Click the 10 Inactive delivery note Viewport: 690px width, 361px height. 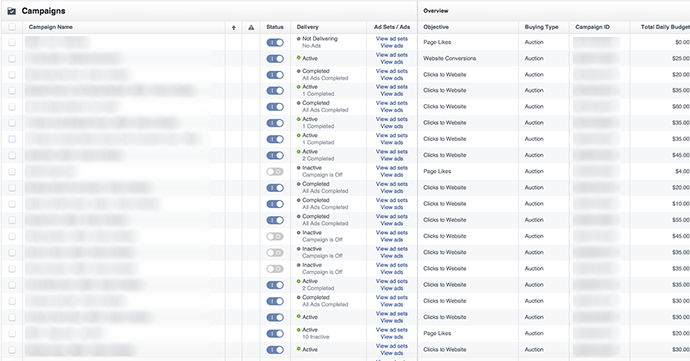point(316,337)
